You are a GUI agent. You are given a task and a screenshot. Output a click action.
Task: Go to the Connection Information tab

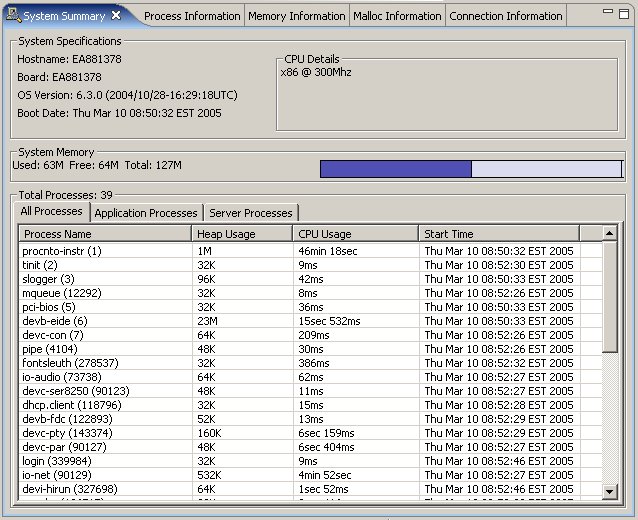pyautogui.click(x=505, y=16)
